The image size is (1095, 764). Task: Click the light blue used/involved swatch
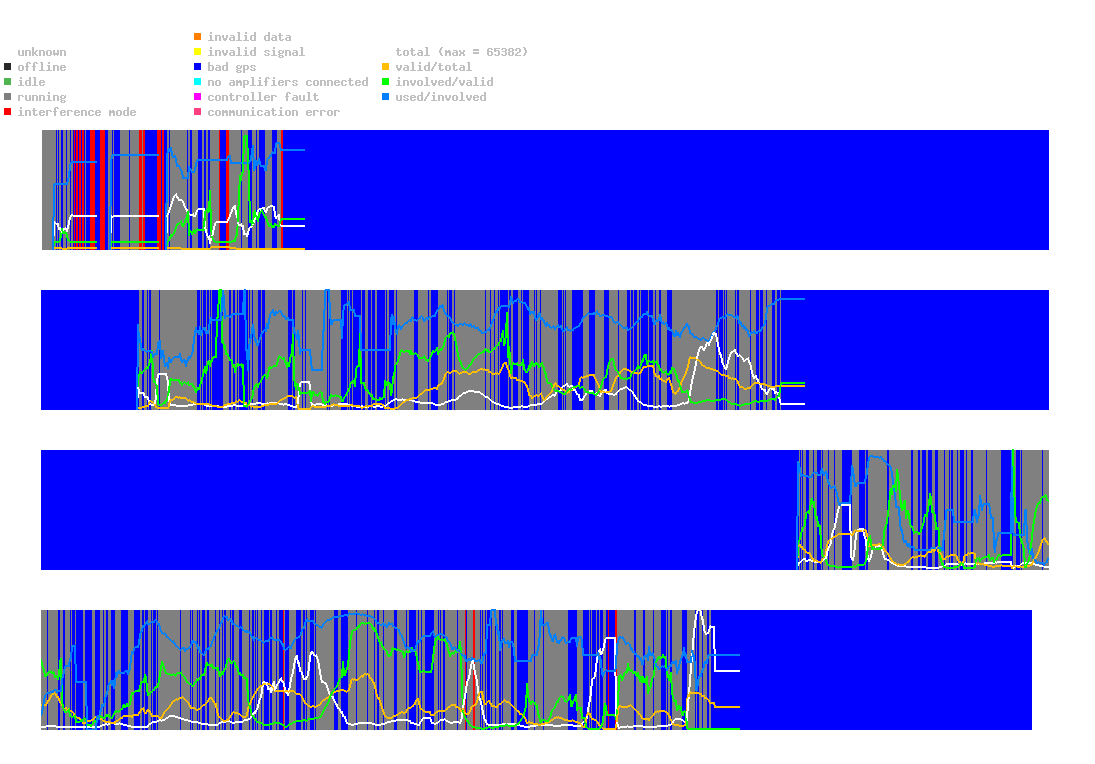coord(385,97)
